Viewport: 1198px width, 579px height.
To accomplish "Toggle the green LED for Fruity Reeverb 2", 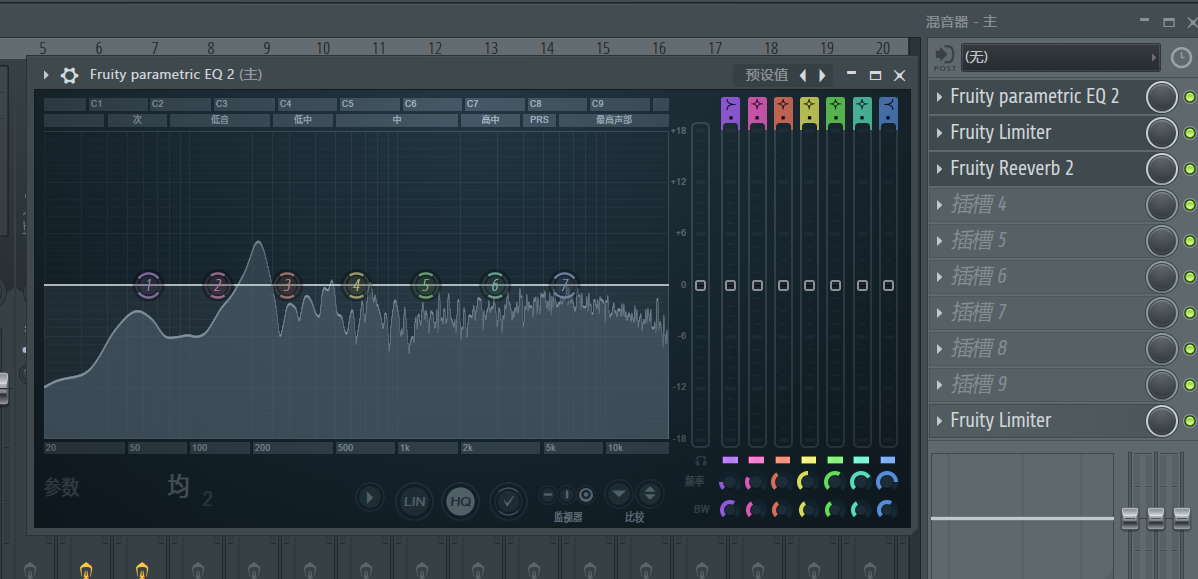I will pyautogui.click(x=1190, y=169).
